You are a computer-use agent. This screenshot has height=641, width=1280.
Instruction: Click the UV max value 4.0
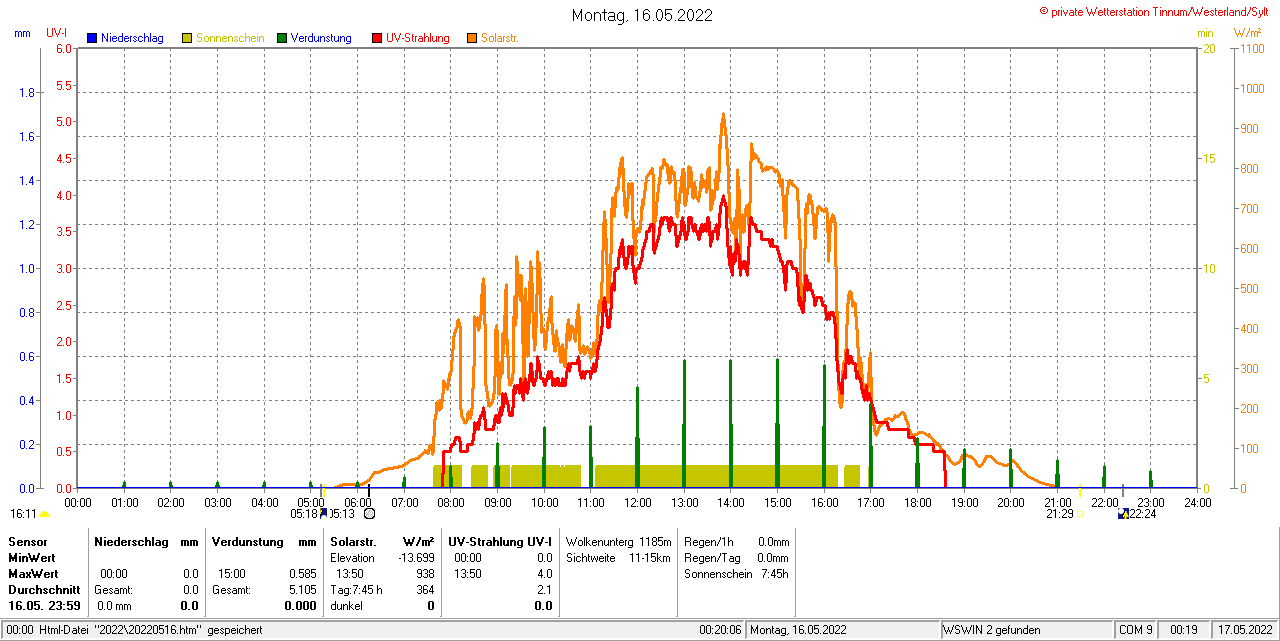click(x=544, y=574)
